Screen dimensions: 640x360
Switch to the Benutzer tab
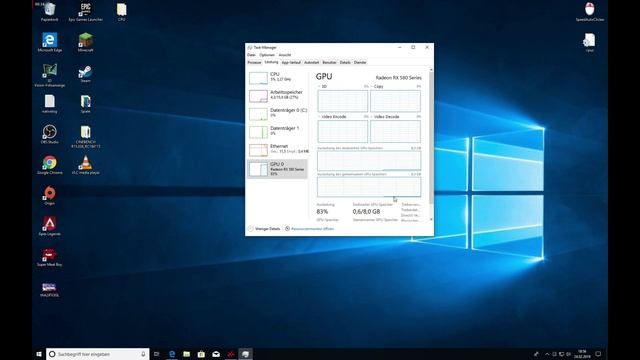pyautogui.click(x=329, y=62)
